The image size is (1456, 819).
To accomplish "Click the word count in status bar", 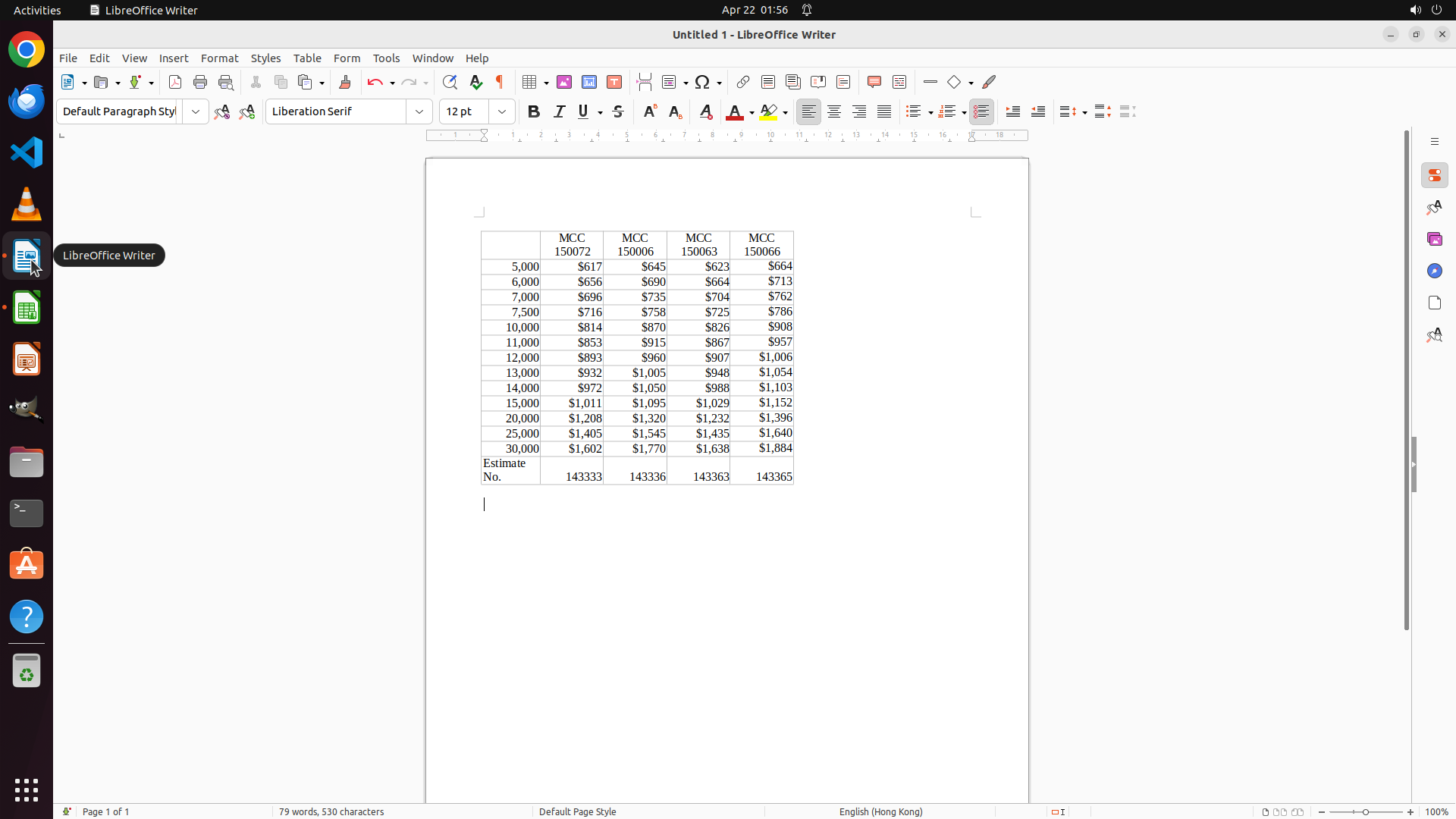I will click(x=331, y=811).
